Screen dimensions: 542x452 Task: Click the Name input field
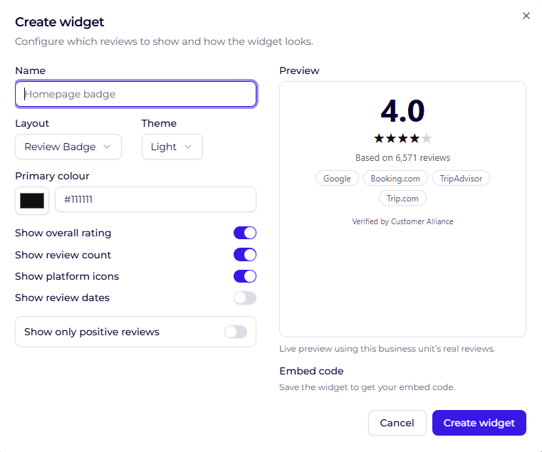(x=136, y=94)
